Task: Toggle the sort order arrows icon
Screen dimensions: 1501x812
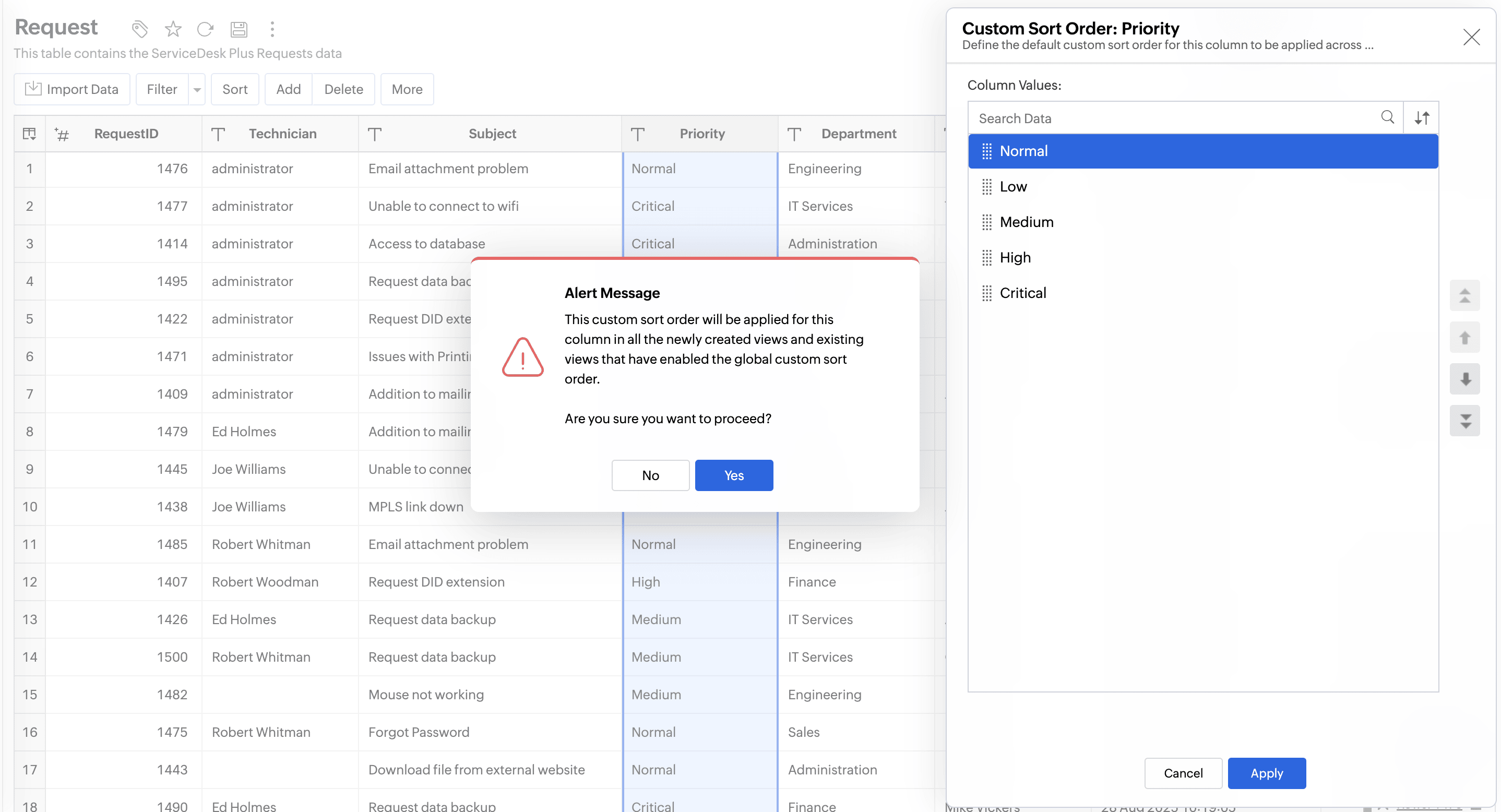Action: click(x=1422, y=117)
